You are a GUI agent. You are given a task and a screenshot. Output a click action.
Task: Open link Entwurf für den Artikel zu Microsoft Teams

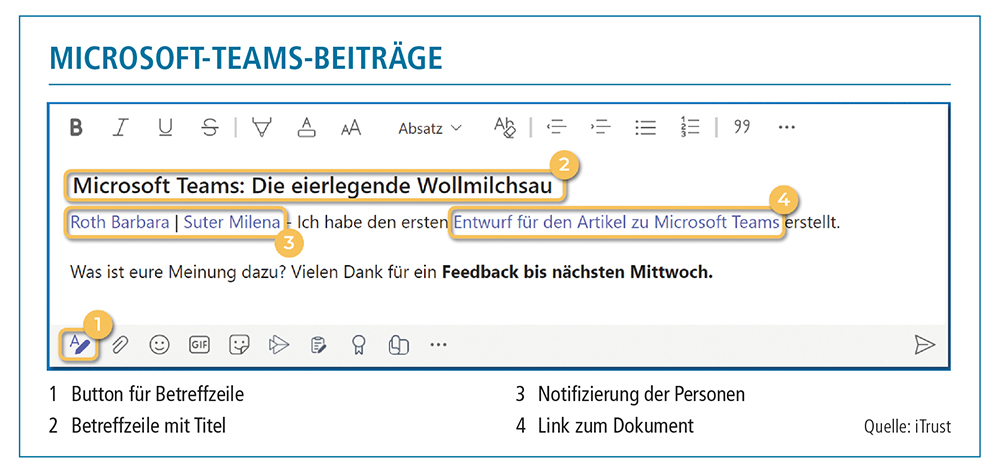click(616, 223)
